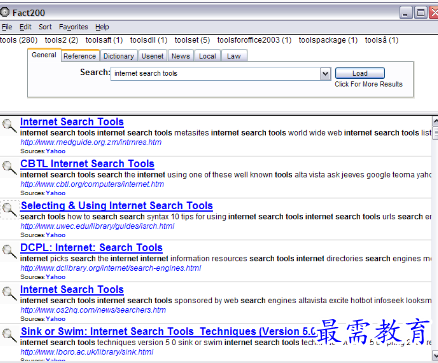Click the results scrollbar thumb
438x363 pixels.
[x=435, y=133]
